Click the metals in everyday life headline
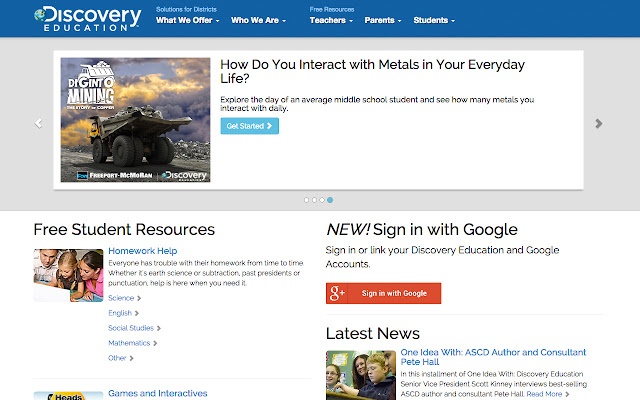 pos(372,71)
